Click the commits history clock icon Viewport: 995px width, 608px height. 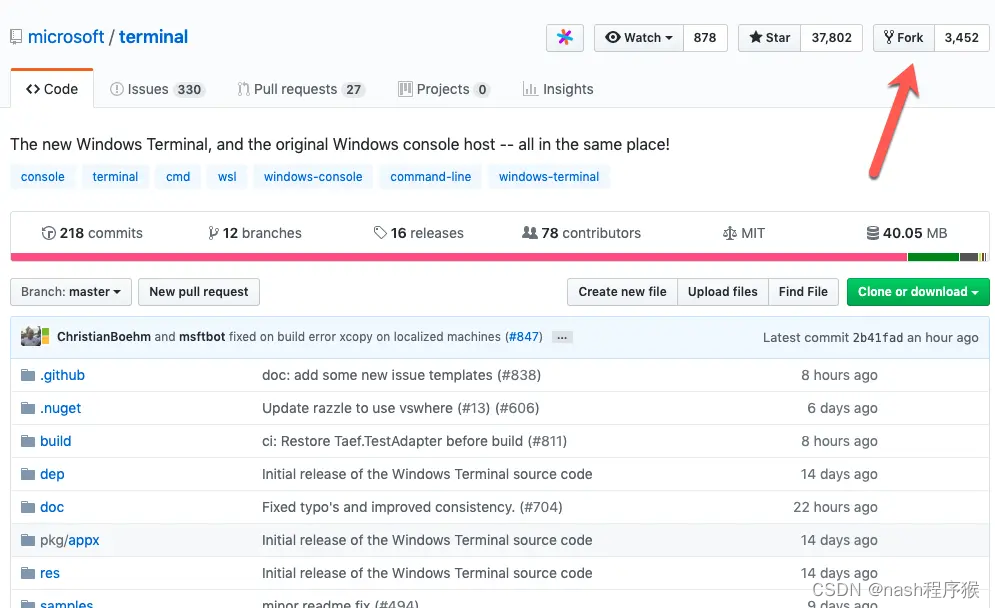tap(48, 233)
